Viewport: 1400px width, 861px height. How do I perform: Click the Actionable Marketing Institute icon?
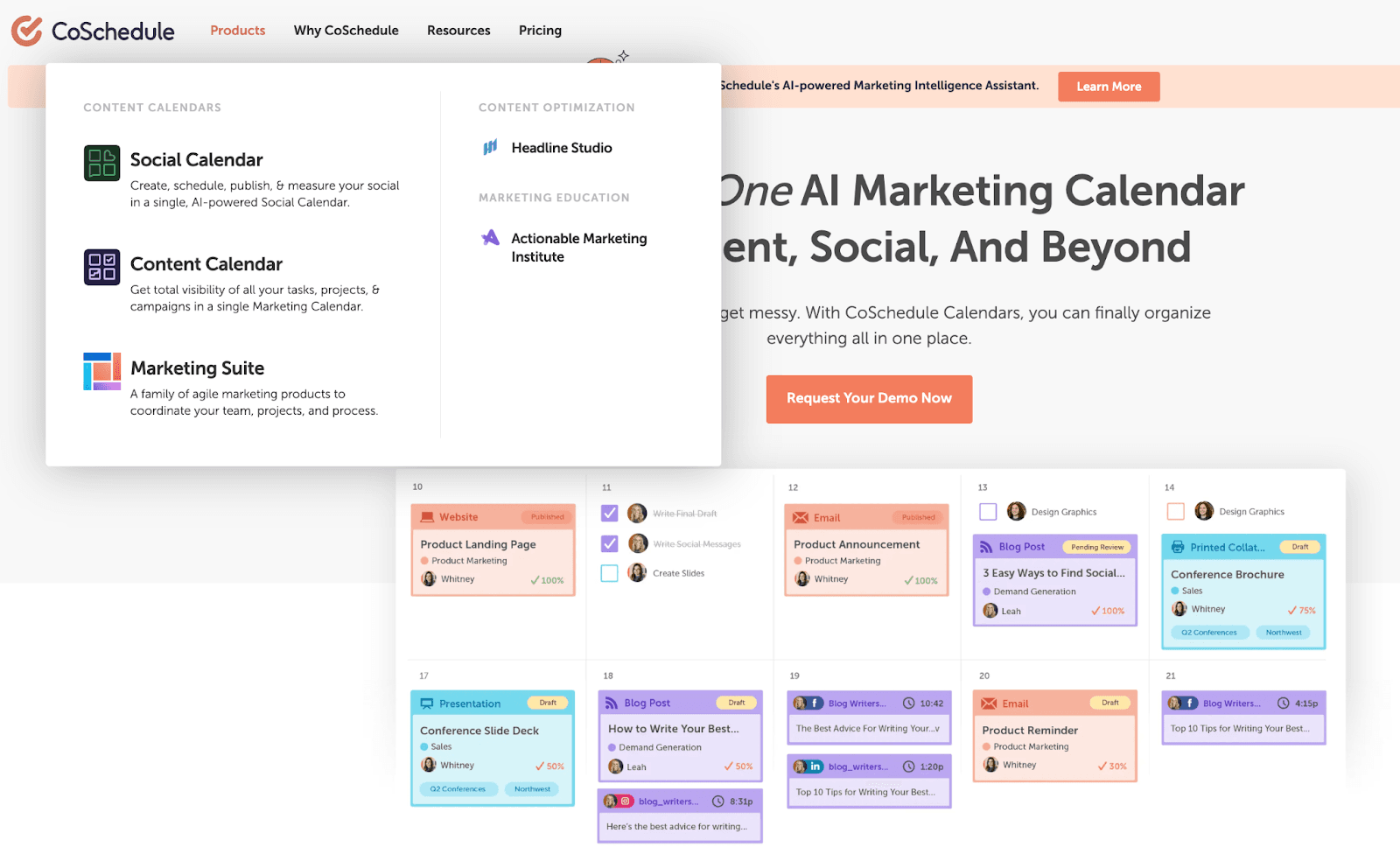coord(491,238)
